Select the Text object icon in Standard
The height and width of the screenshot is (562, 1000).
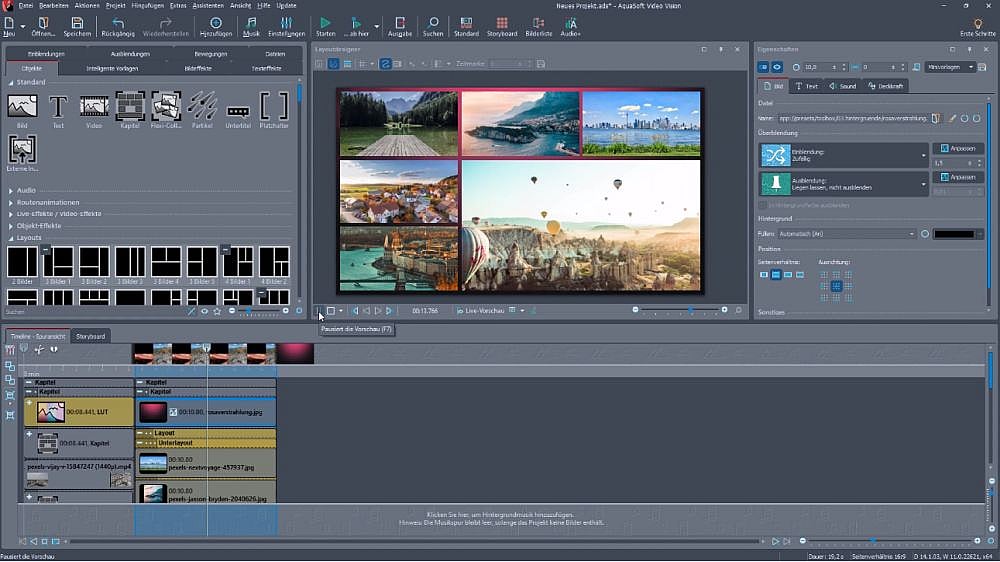click(x=58, y=106)
